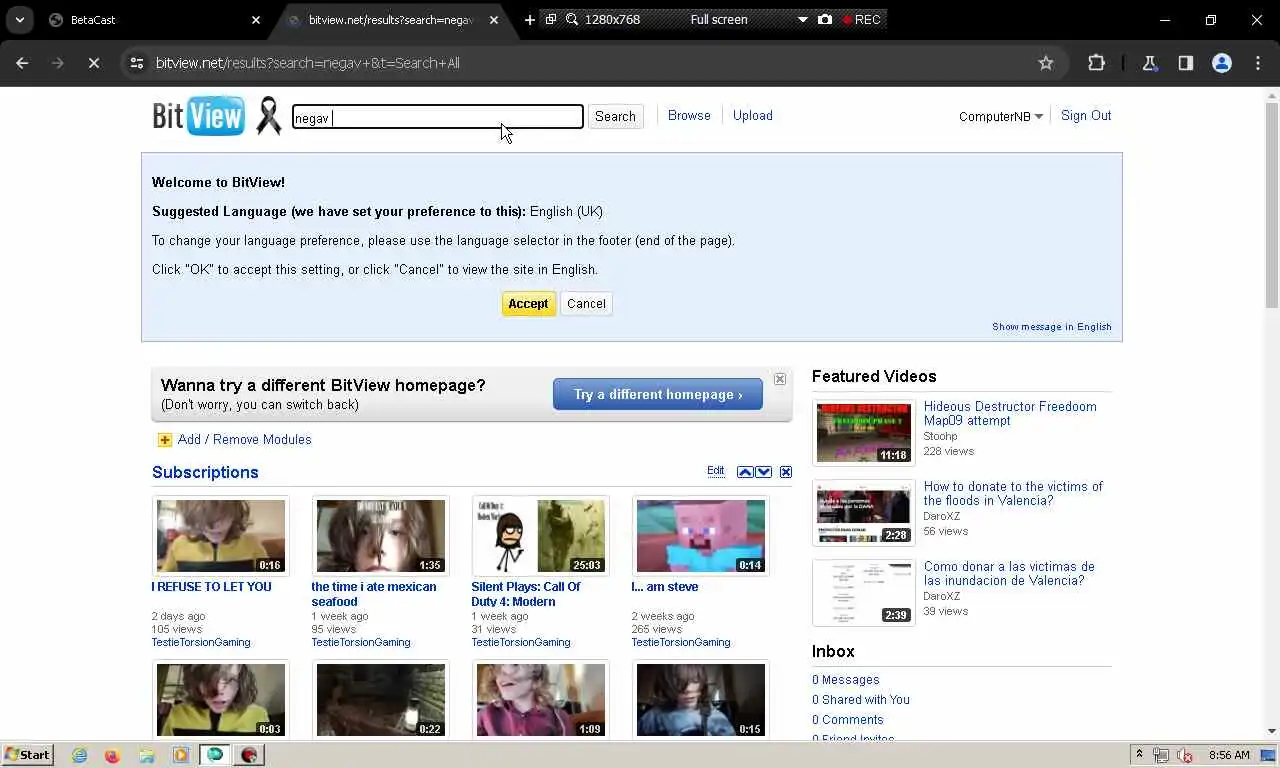The width and height of the screenshot is (1280, 768).
Task: Click the page vertical scrollbar thumb
Action: tap(1271, 205)
